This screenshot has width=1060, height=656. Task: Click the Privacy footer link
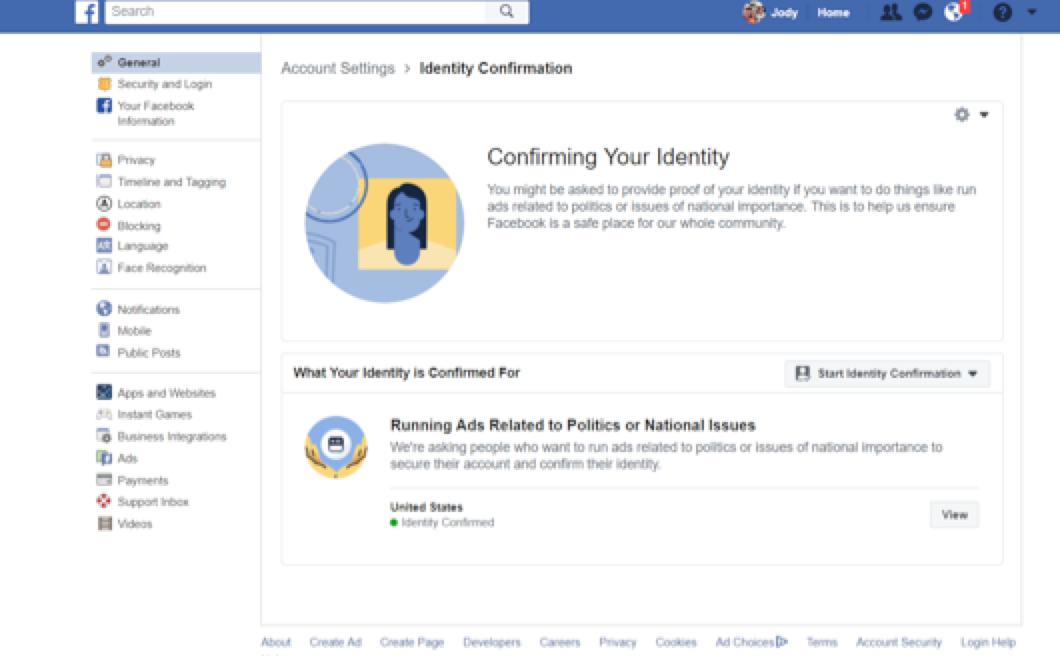[618, 642]
